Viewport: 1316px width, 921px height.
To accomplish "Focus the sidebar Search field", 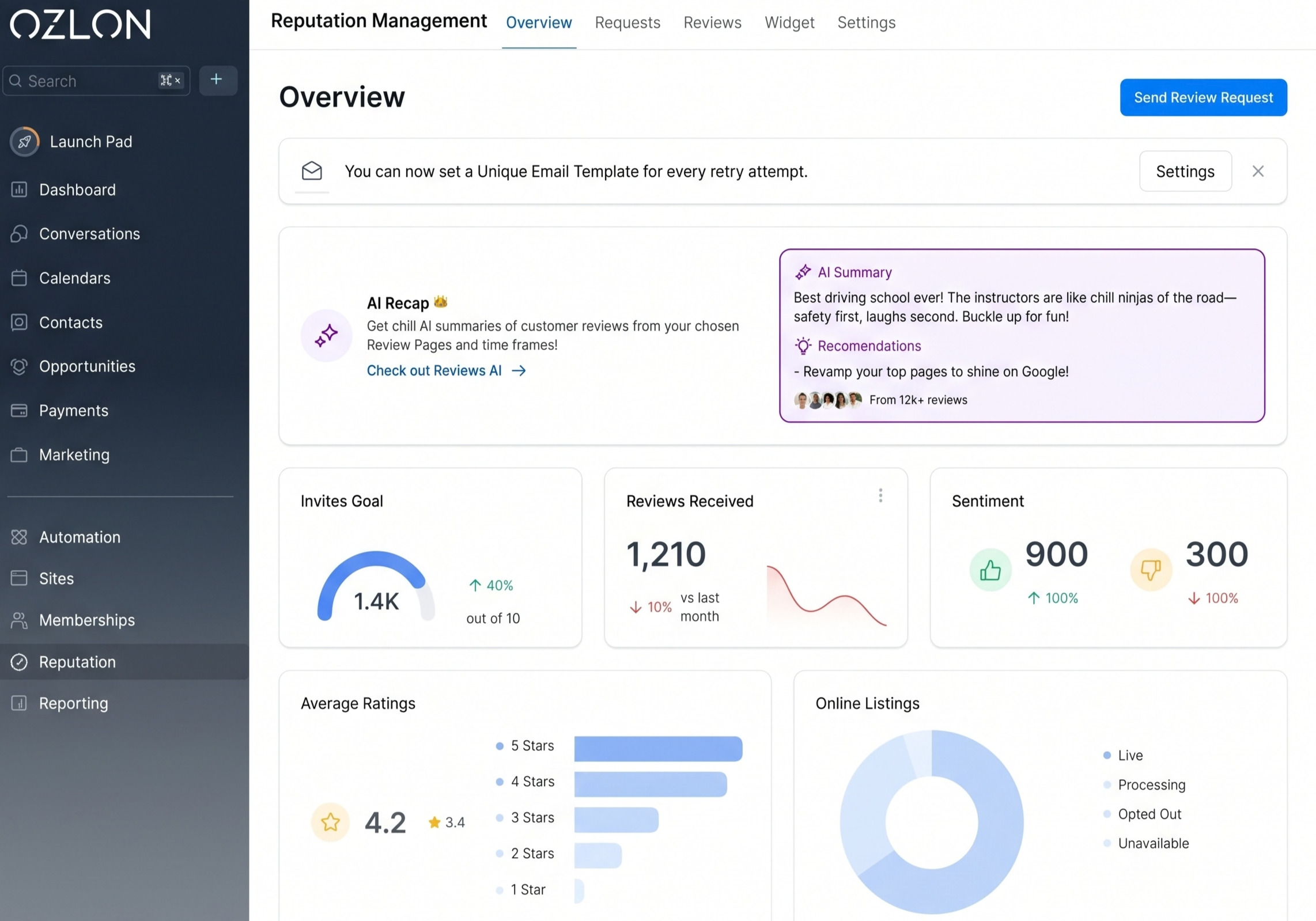I will click(96, 81).
